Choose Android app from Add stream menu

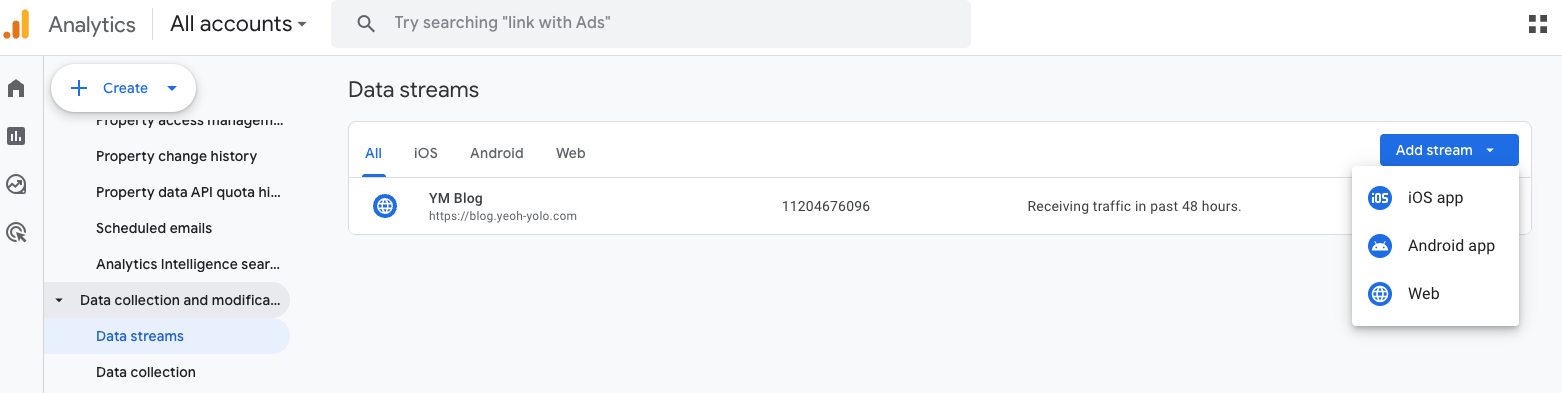(x=1435, y=246)
